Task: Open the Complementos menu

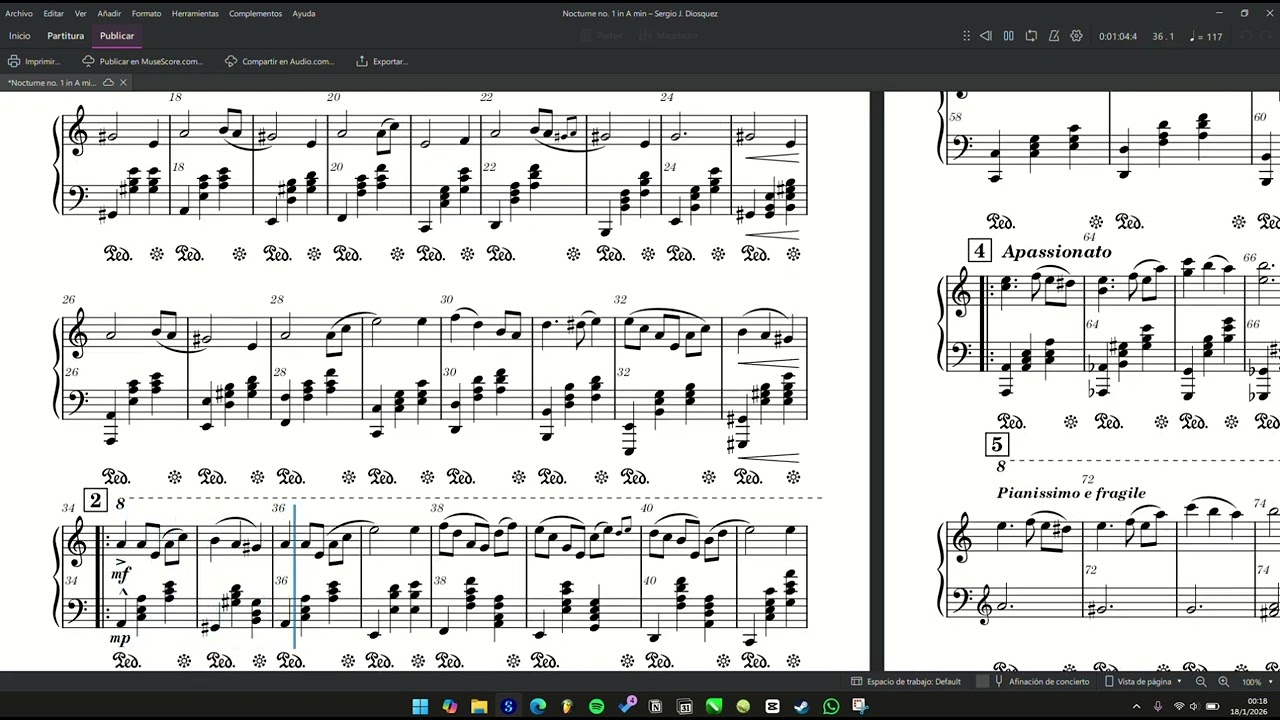Action: (255, 13)
